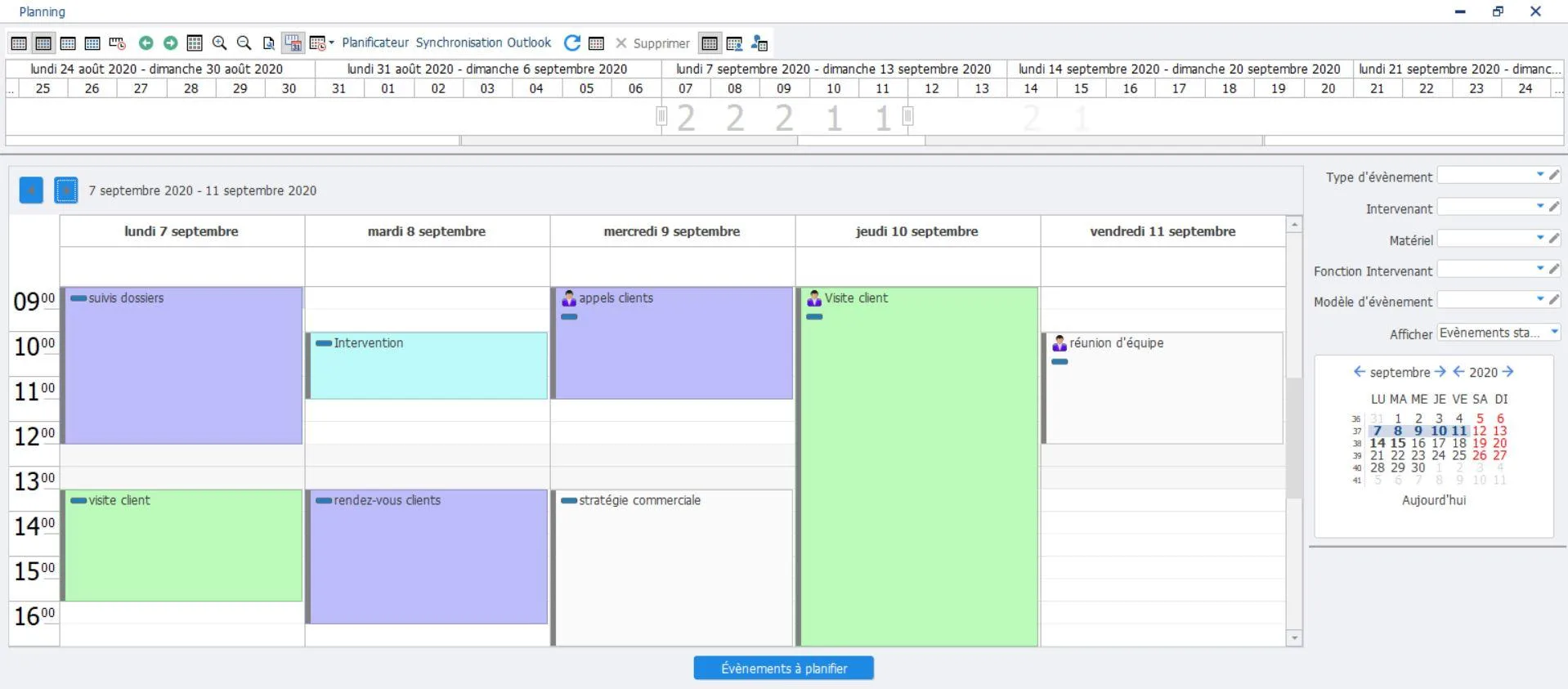Select the mercredi 9 septembre column header

(x=672, y=231)
